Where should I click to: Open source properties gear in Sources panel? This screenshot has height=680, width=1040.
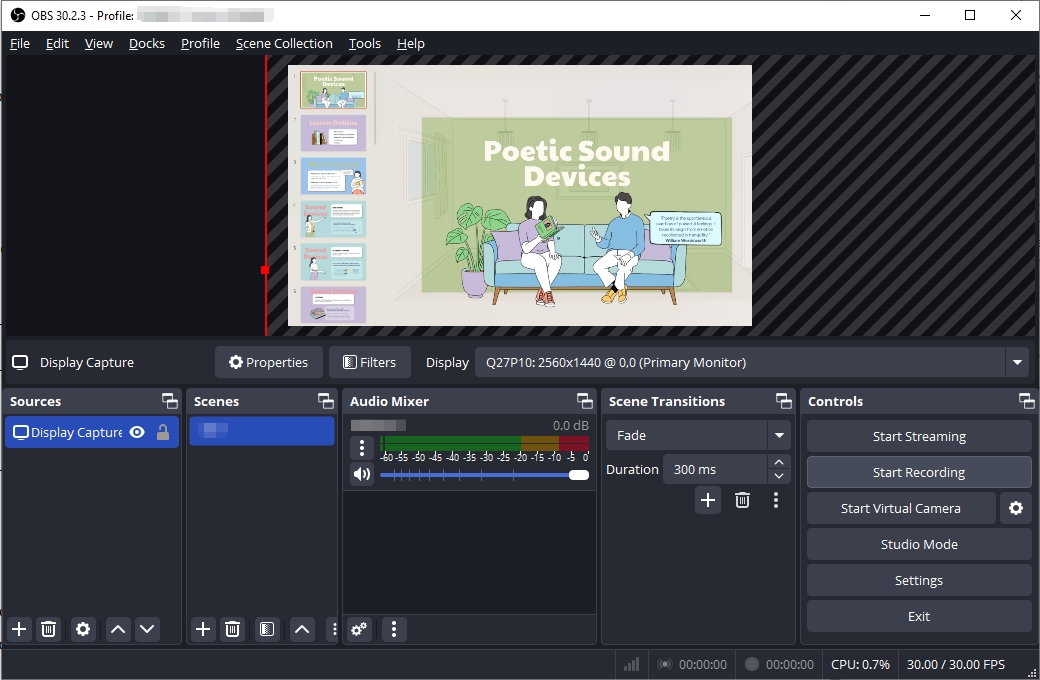pos(83,629)
